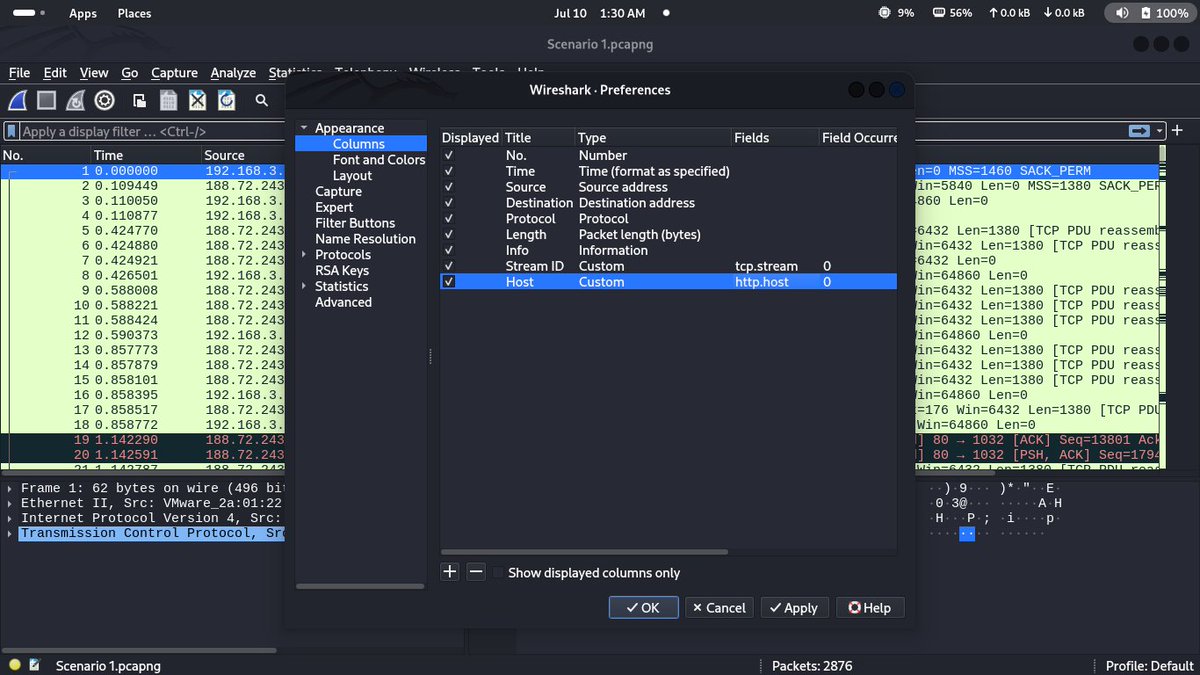Expand the Protocols preferences node
The width and height of the screenshot is (1200, 675).
click(304, 255)
